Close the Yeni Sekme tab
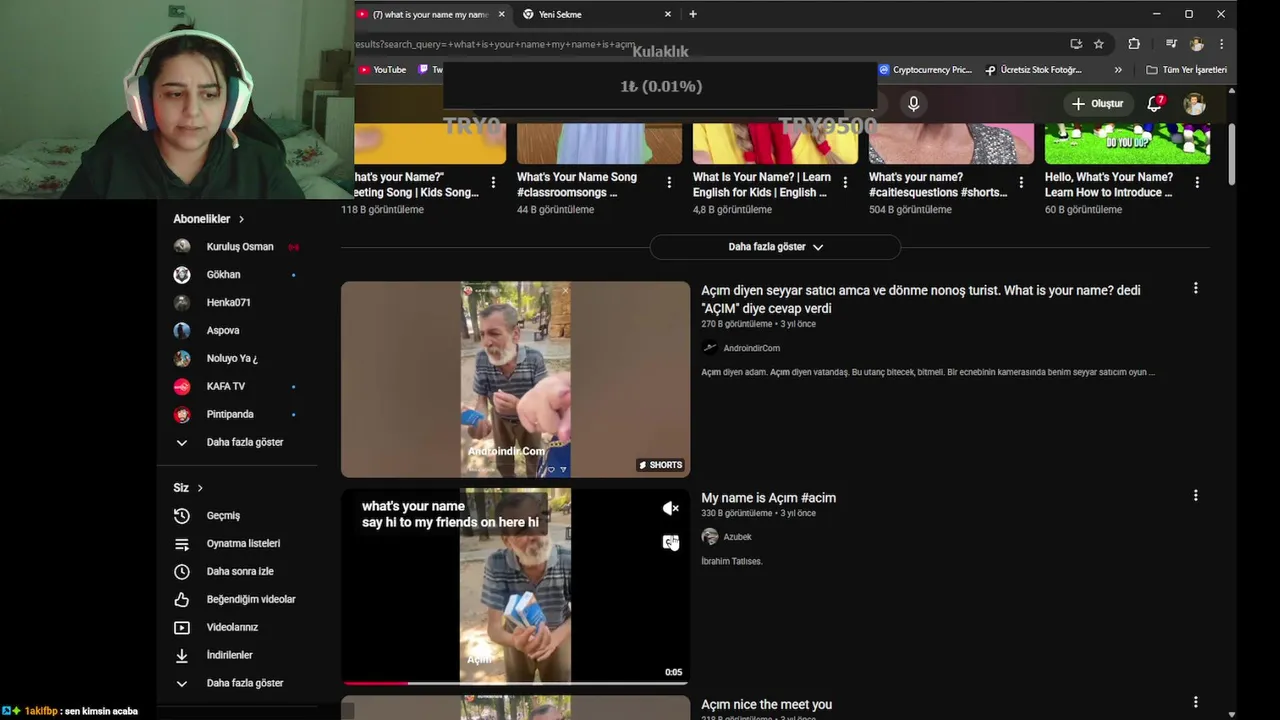Viewport: 1280px width, 720px height. [x=668, y=14]
